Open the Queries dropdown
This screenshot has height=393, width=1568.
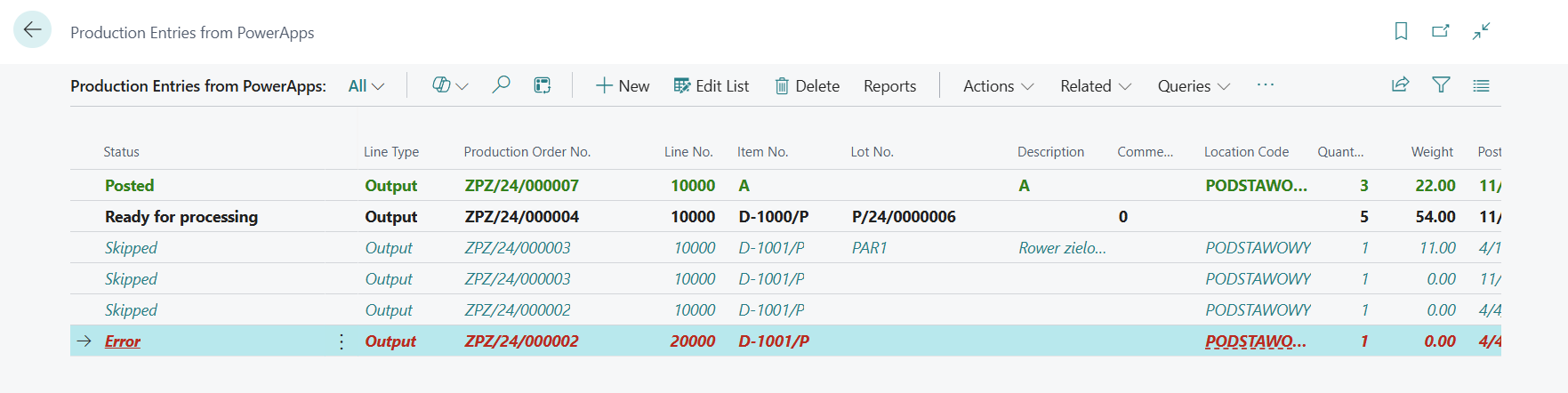[x=1194, y=86]
